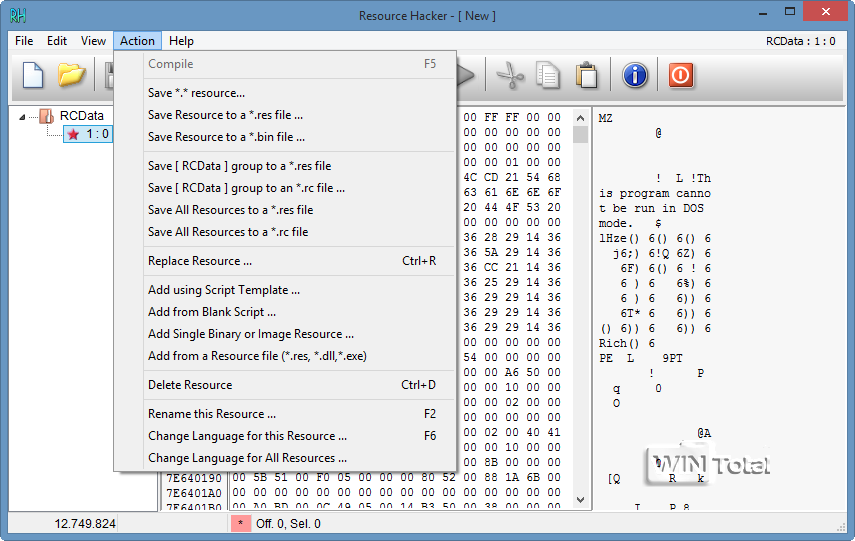
Task: Click the scissors Cut toolbar icon
Action: 510,75
